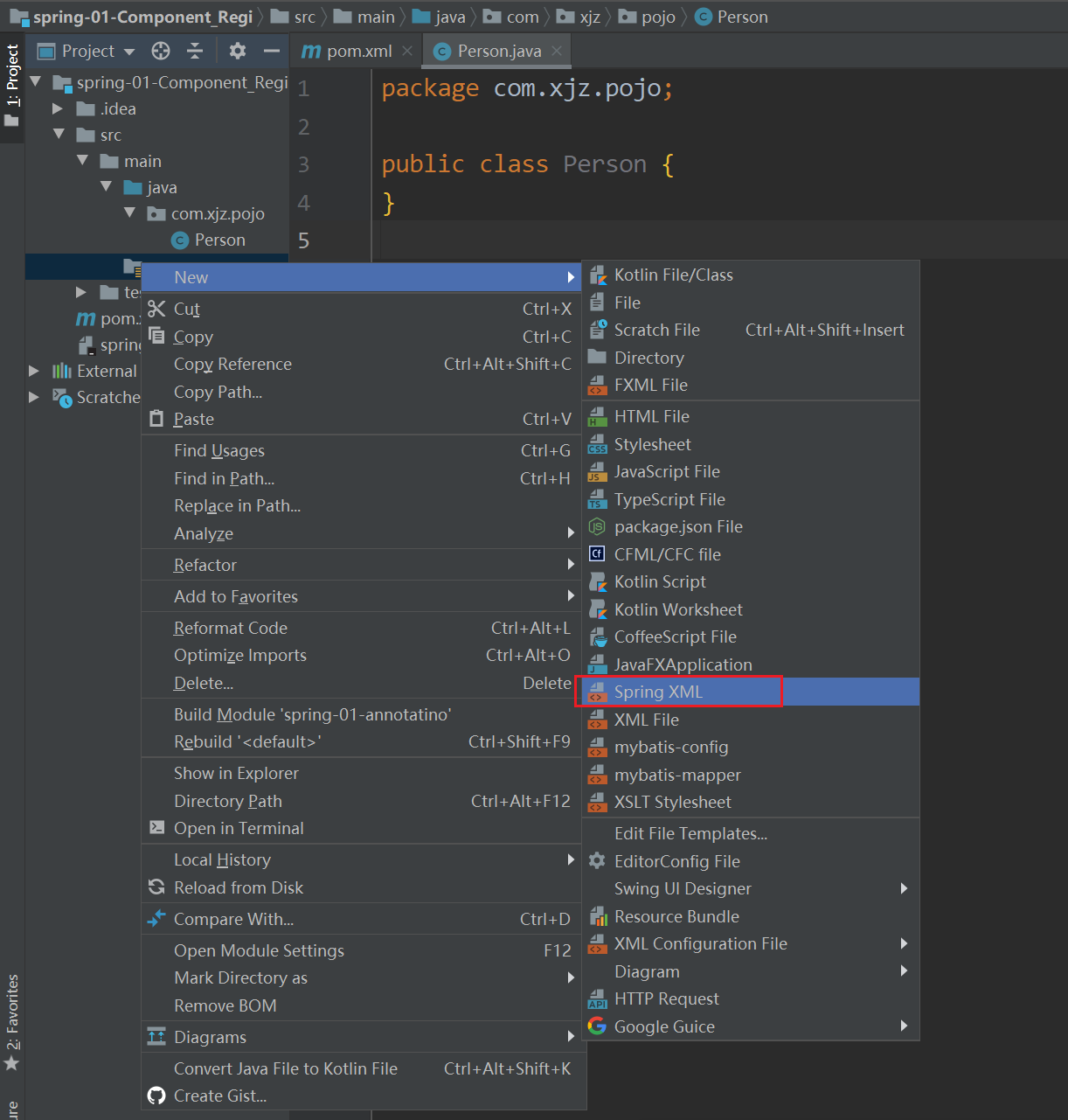Click Copy Reference in context menu
The width and height of the screenshot is (1068, 1120).
(361, 364)
